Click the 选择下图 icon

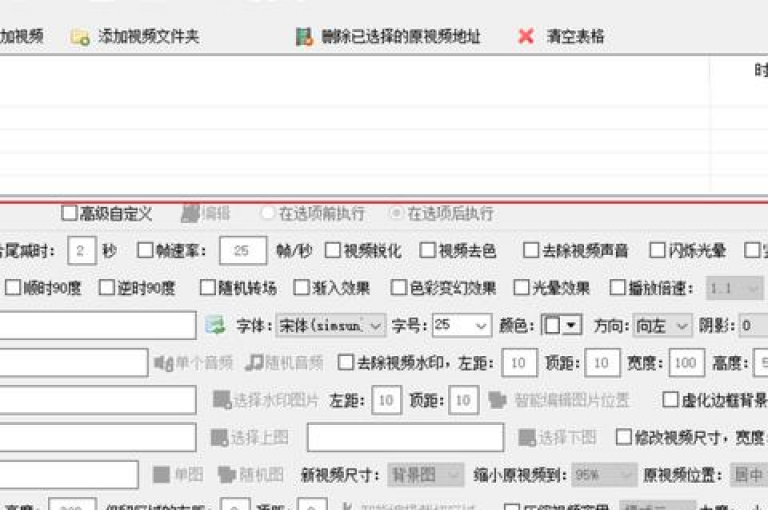pos(527,437)
